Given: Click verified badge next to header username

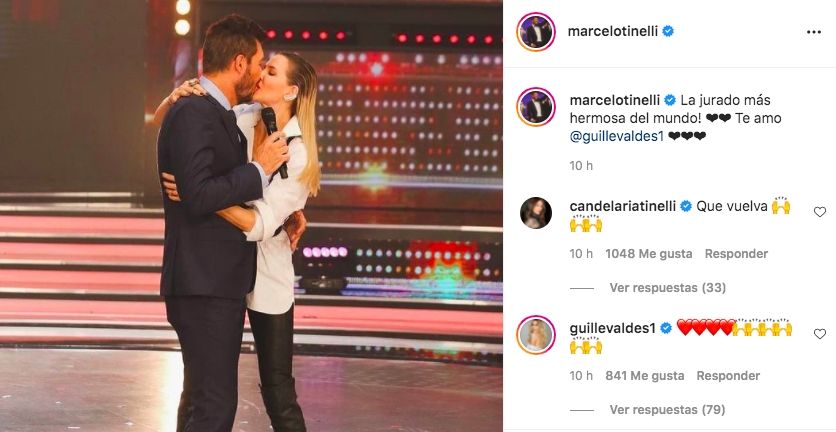Looking at the screenshot, I should (668, 31).
